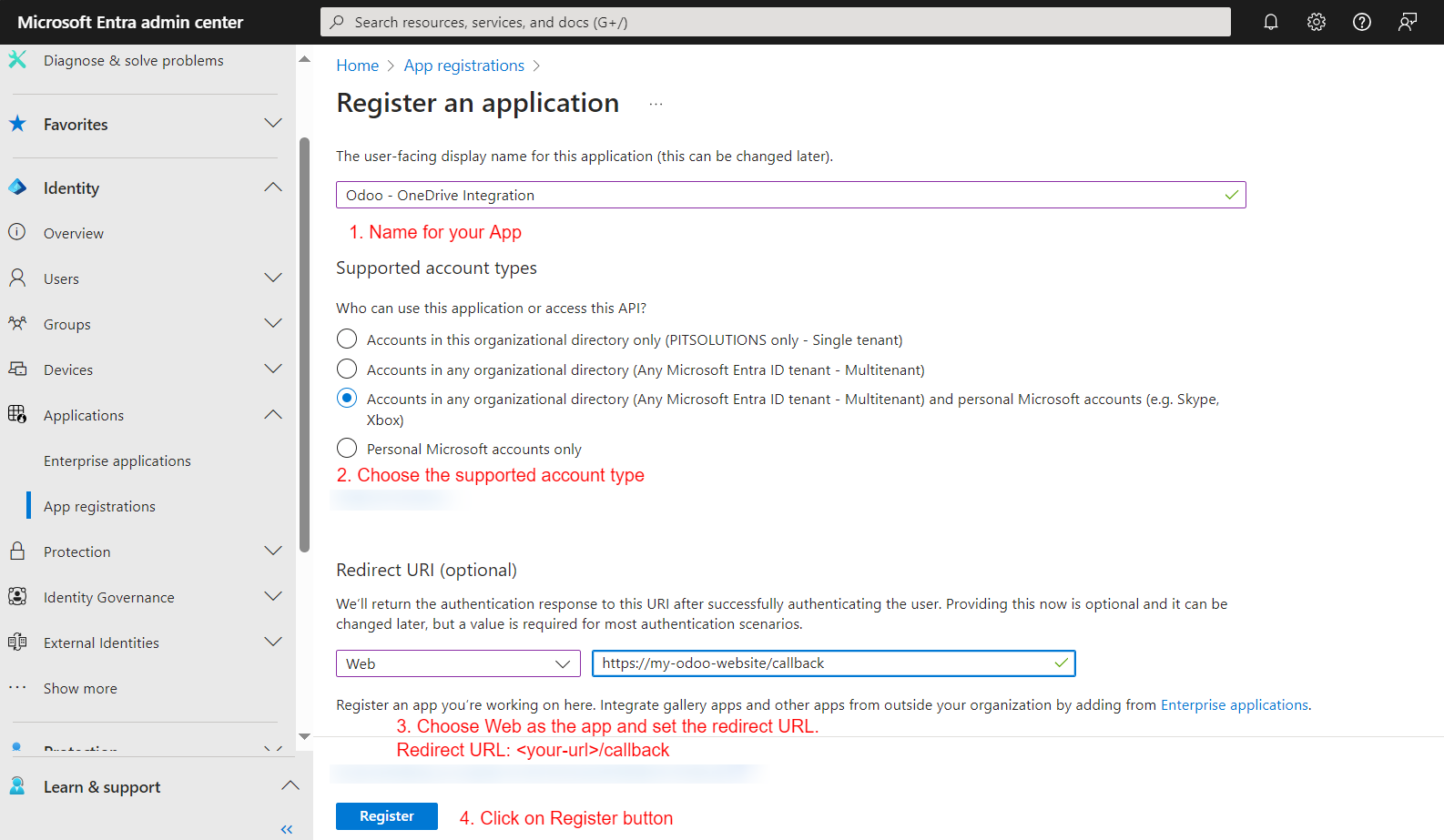Click the feedback person icon
Viewport: 1444px width, 840px height.
1407,22
